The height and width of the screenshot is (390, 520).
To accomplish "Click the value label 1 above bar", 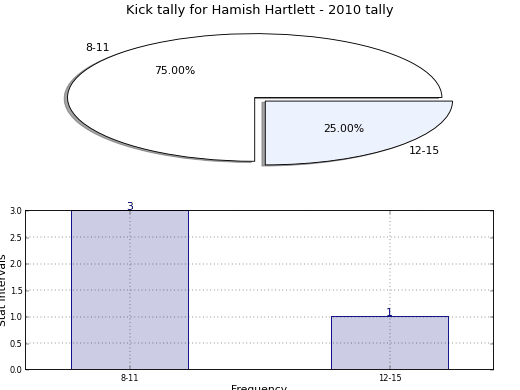I will point(389,312).
